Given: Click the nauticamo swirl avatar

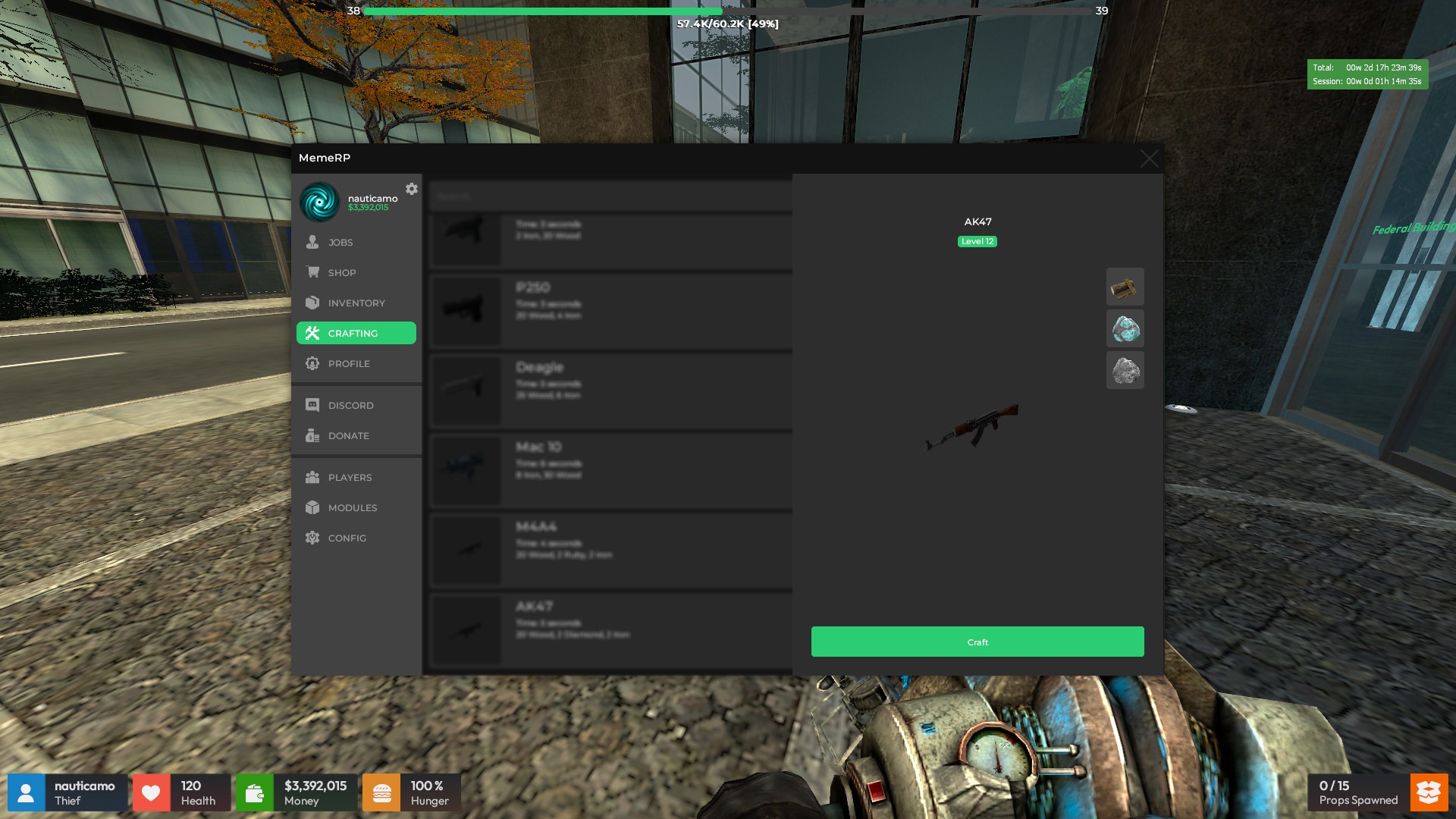Looking at the screenshot, I should click(319, 202).
